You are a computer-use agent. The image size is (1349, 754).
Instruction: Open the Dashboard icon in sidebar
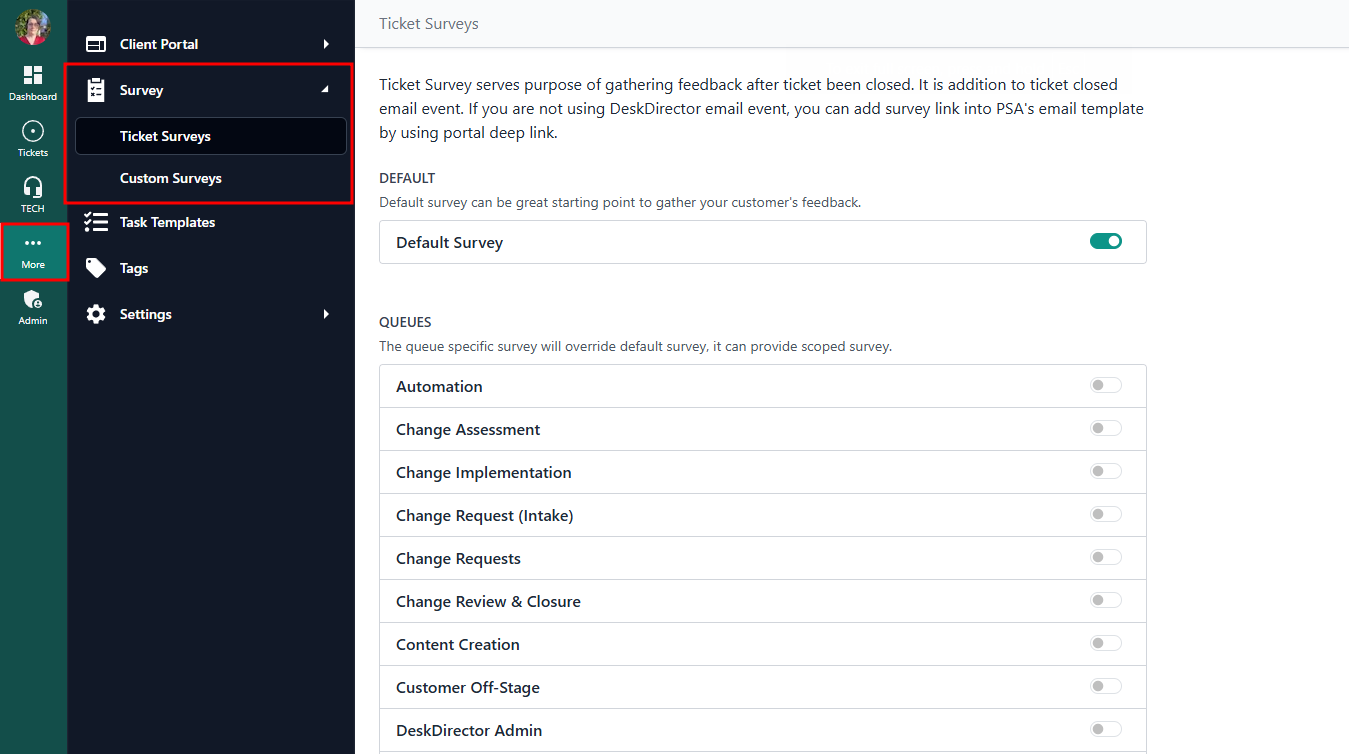(33, 76)
